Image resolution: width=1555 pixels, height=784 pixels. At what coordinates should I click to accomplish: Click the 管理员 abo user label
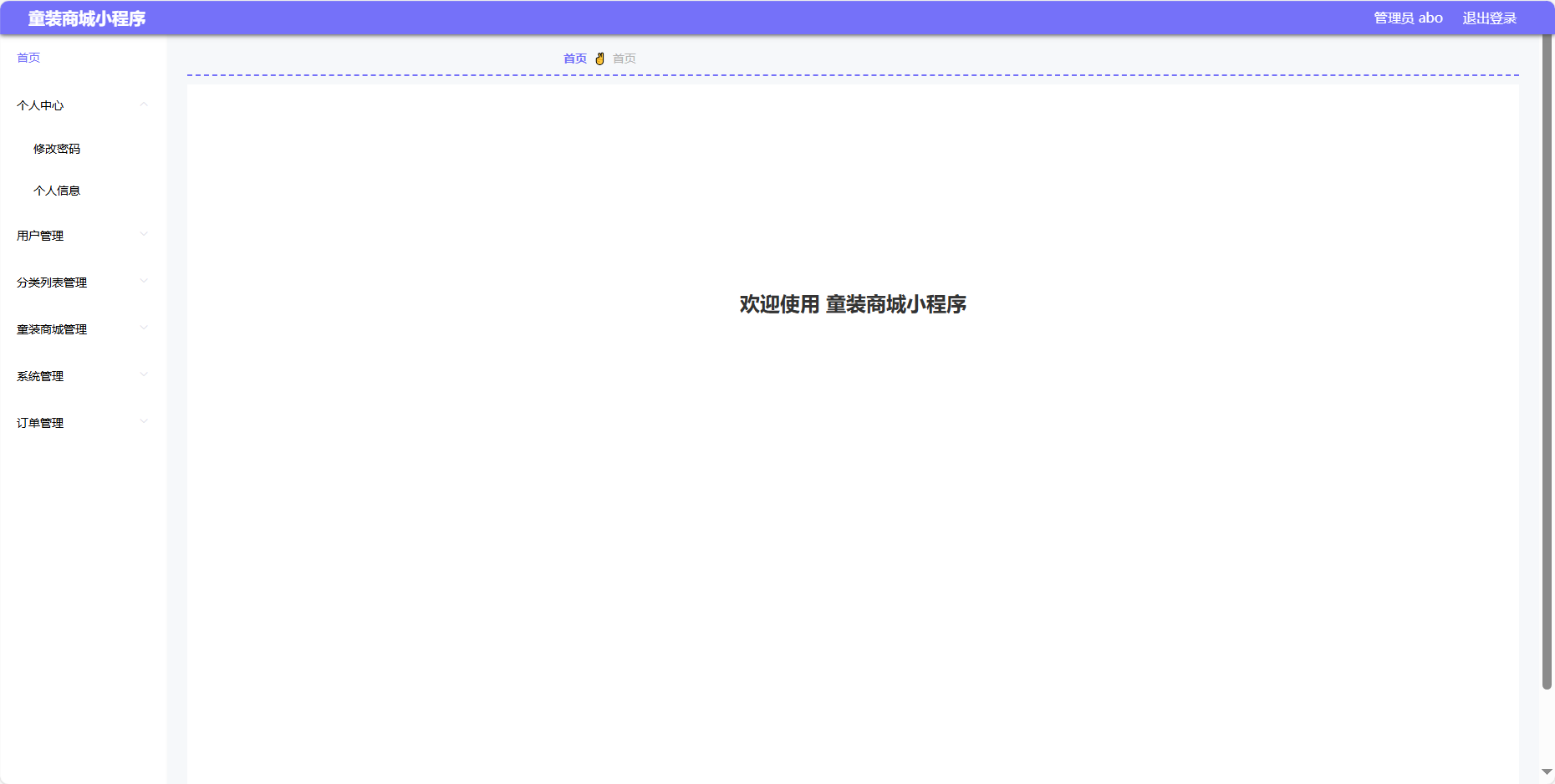pos(1408,18)
